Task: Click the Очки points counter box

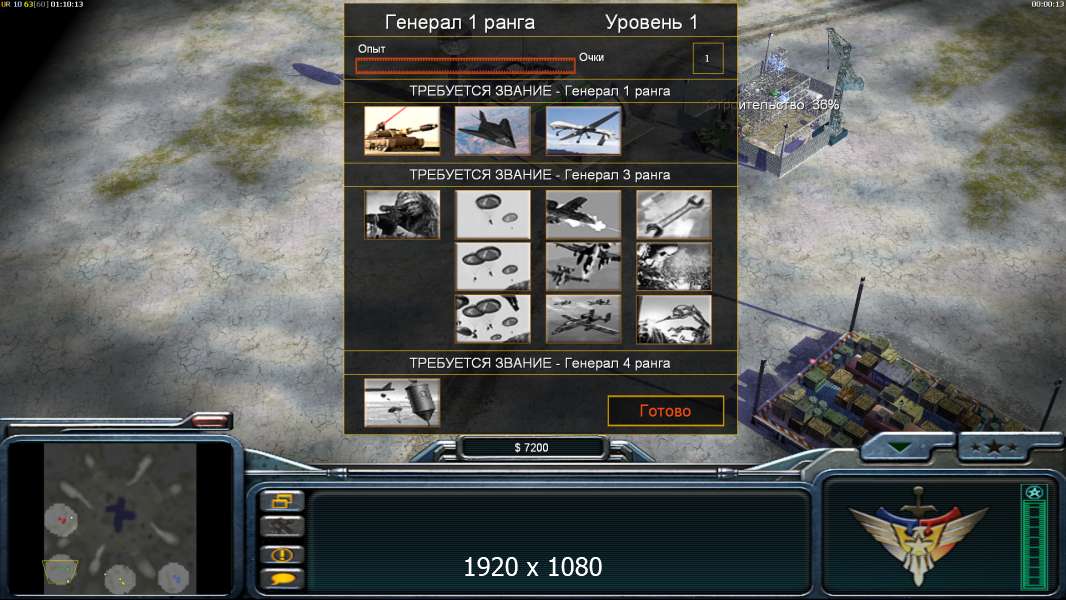Action: pyautogui.click(x=708, y=58)
